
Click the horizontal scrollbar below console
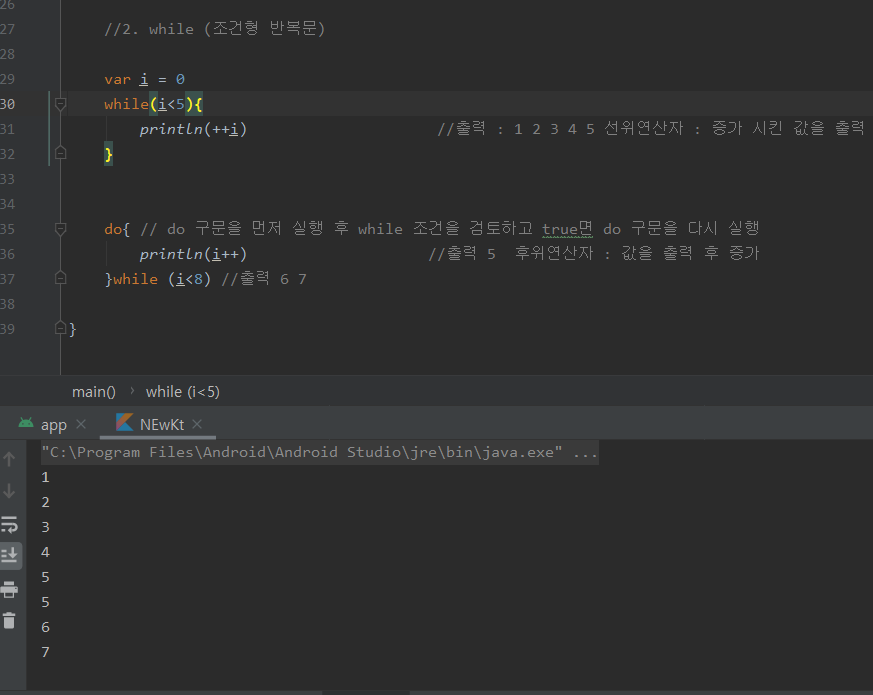click(x=366, y=693)
